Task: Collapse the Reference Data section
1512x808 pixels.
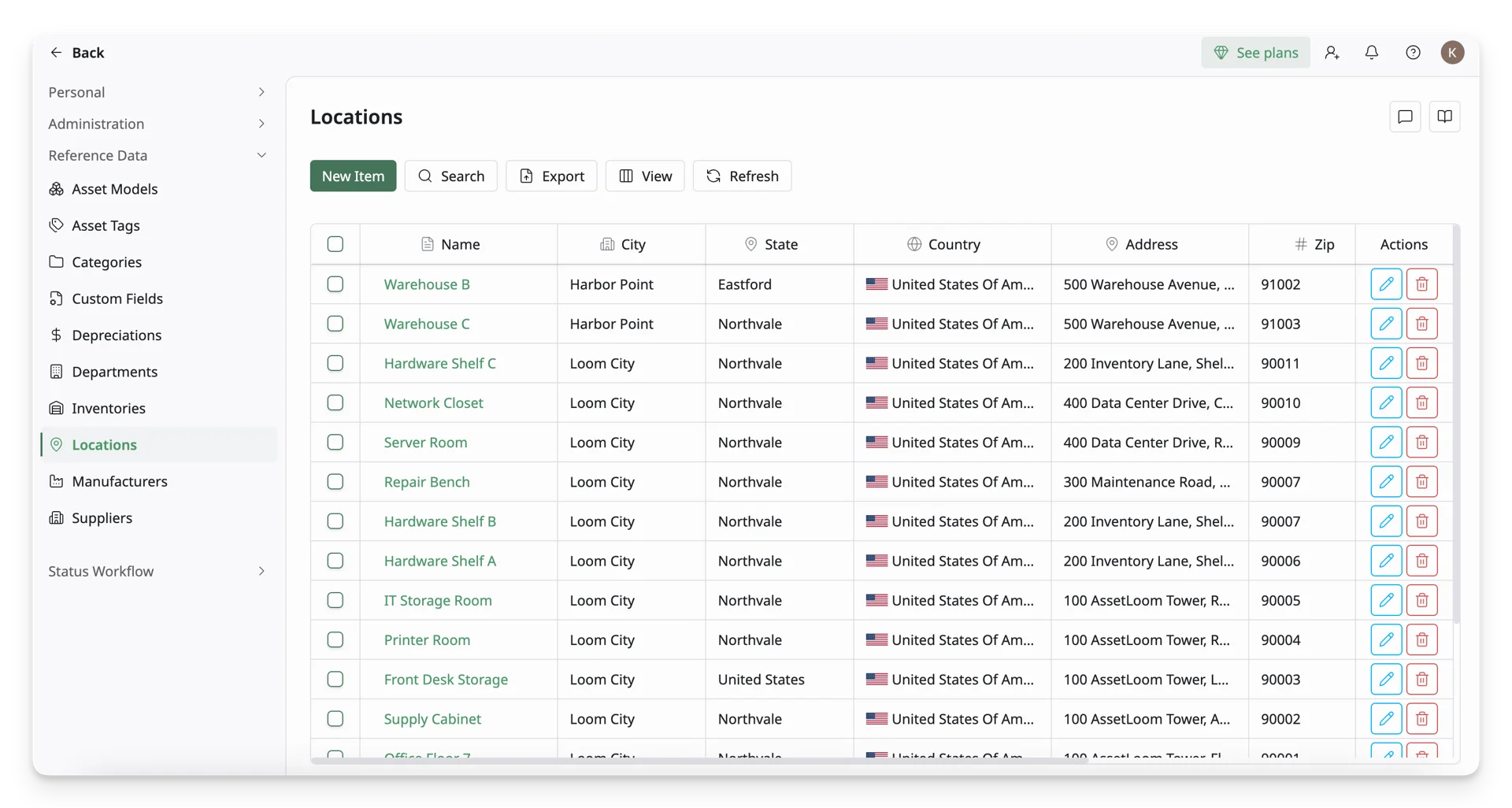Action: click(157, 155)
